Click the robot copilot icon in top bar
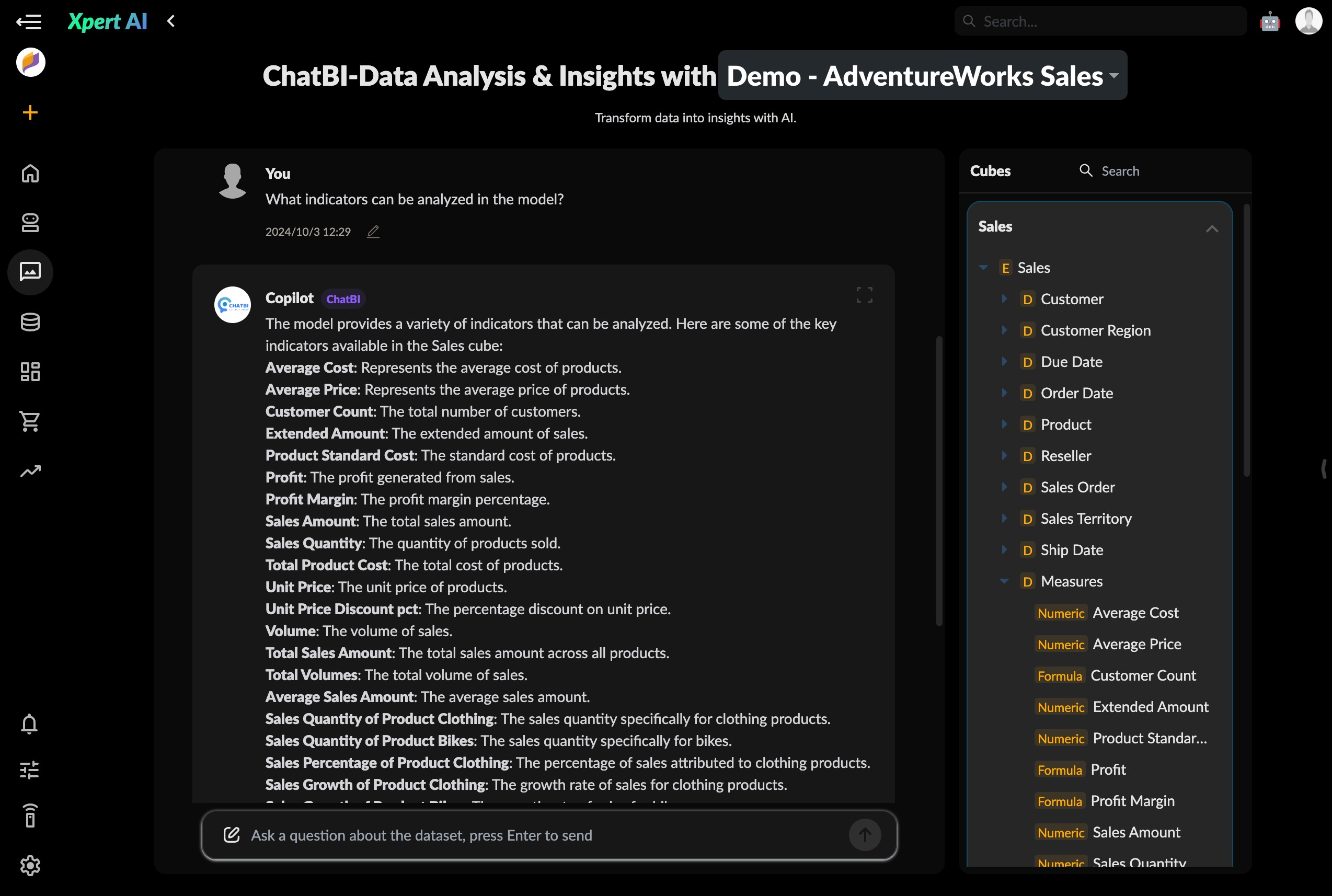 point(1269,22)
